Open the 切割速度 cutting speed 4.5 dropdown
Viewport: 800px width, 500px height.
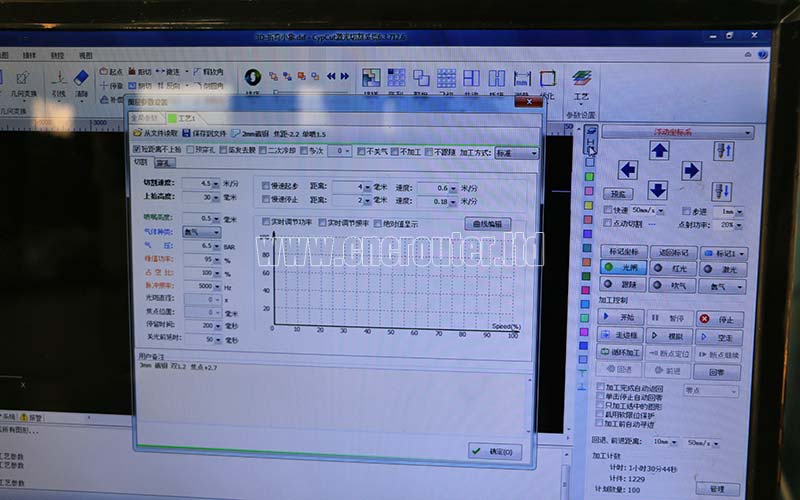pos(216,184)
